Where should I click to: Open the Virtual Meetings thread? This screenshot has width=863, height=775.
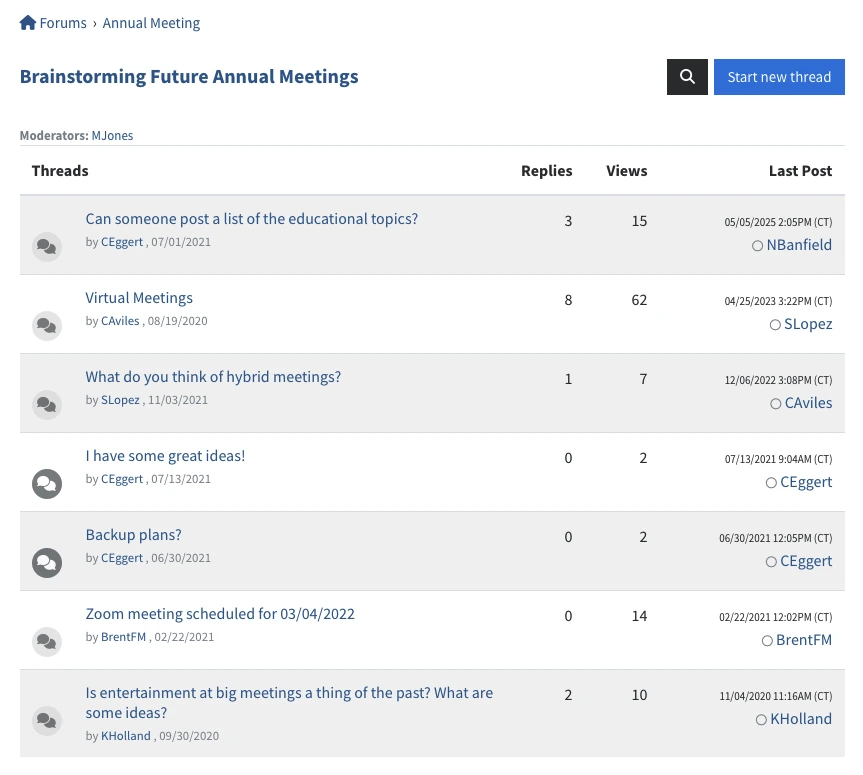tap(138, 297)
